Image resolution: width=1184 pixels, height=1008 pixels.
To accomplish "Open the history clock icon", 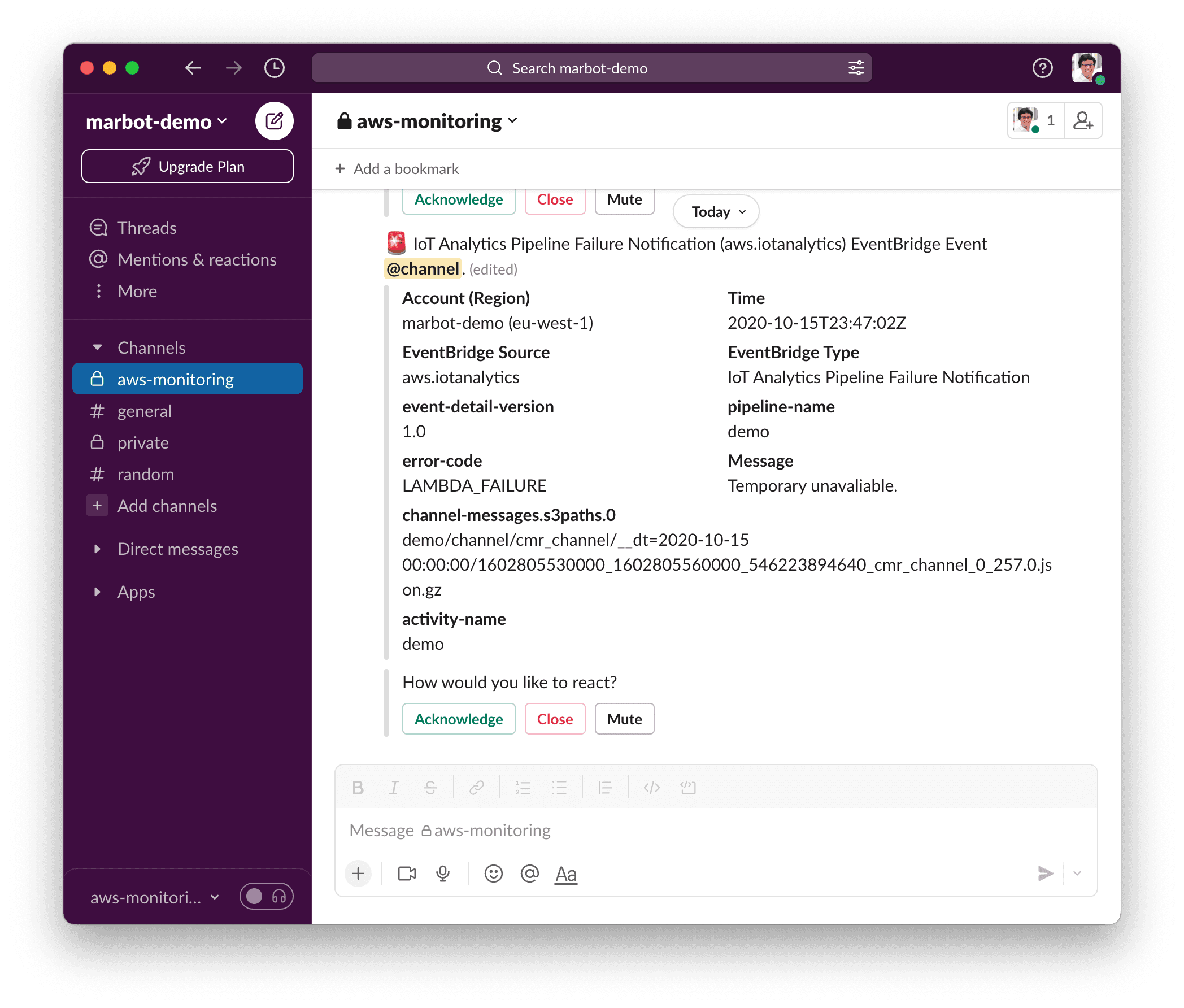I will (x=274, y=68).
